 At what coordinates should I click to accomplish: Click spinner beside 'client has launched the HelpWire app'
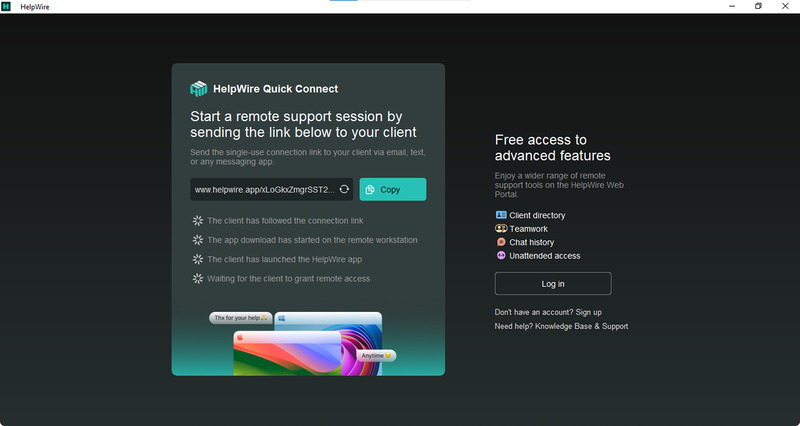(198, 259)
